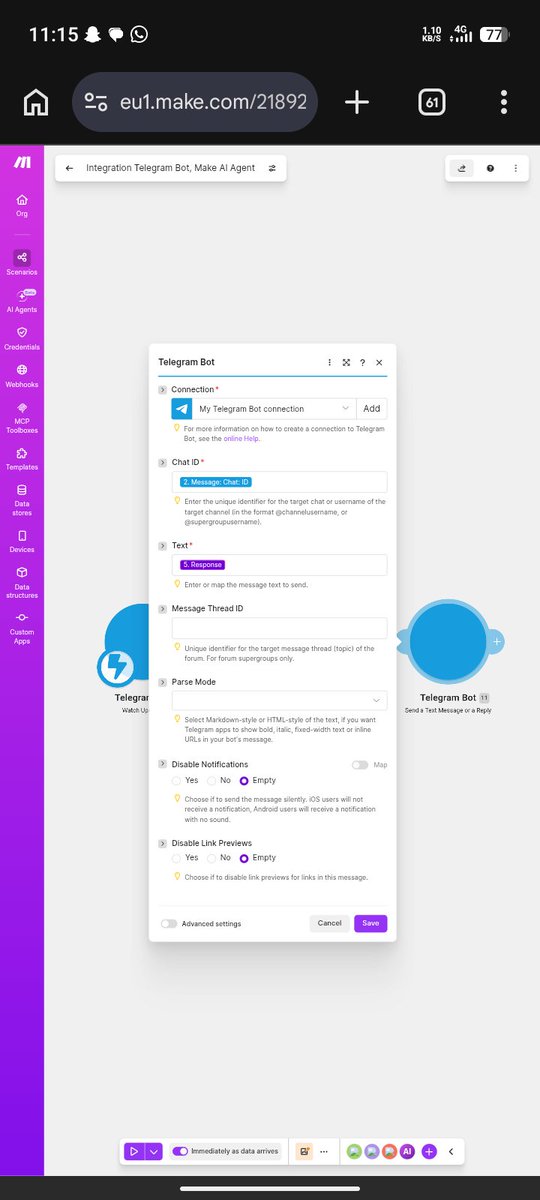Select No for Disable Link Previews

point(211,858)
